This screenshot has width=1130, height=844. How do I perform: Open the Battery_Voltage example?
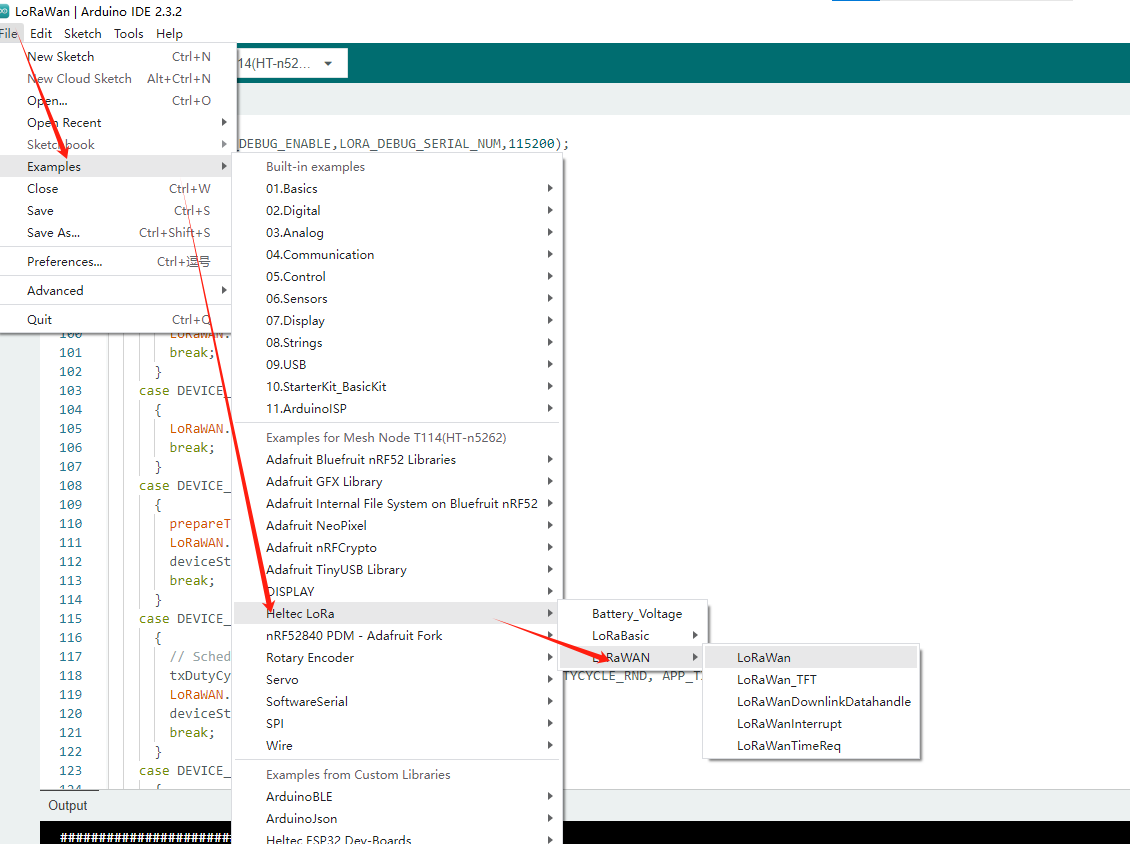click(x=636, y=614)
